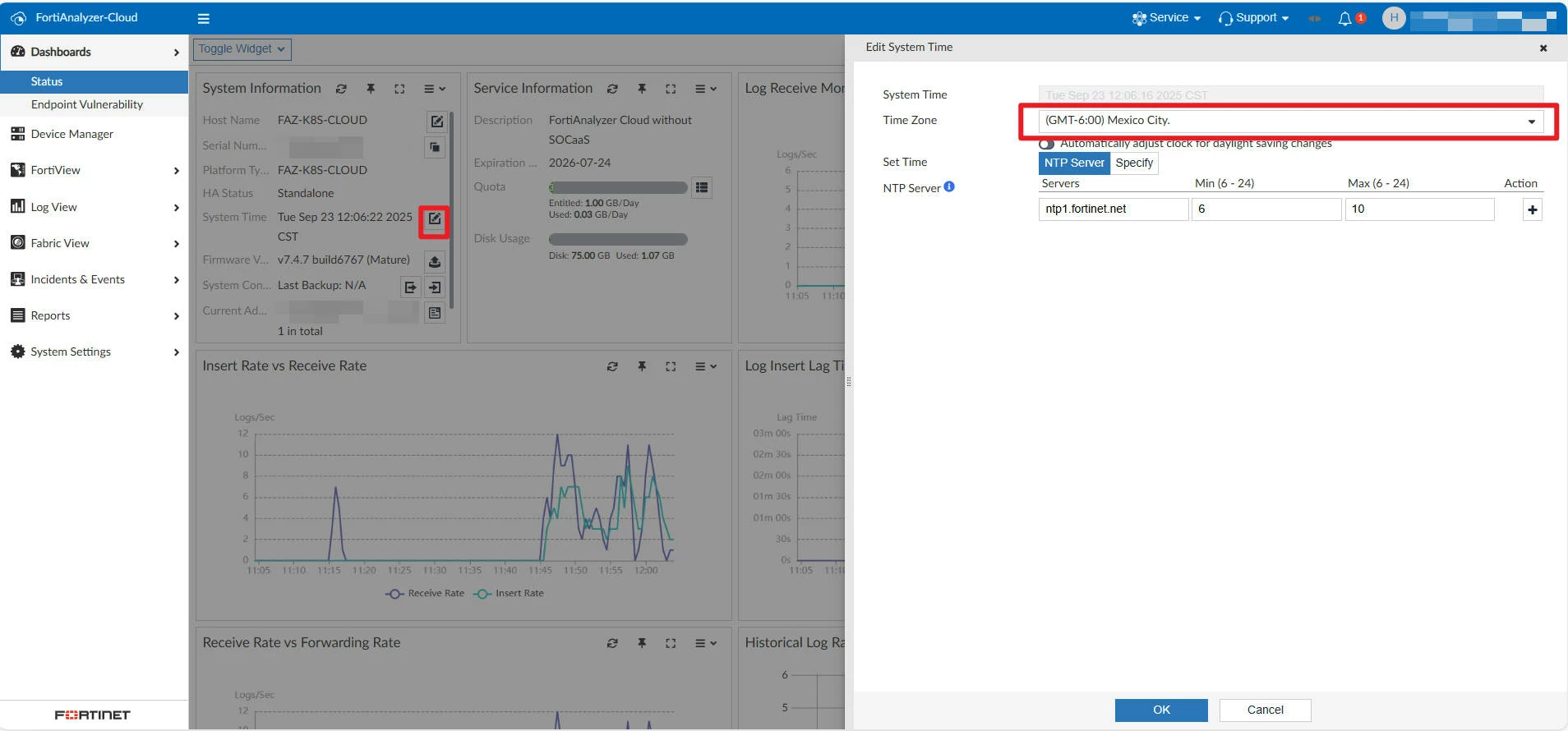Pin the System Information widget
Image resolution: width=1568 pixels, height=731 pixels.
(371, 89)
